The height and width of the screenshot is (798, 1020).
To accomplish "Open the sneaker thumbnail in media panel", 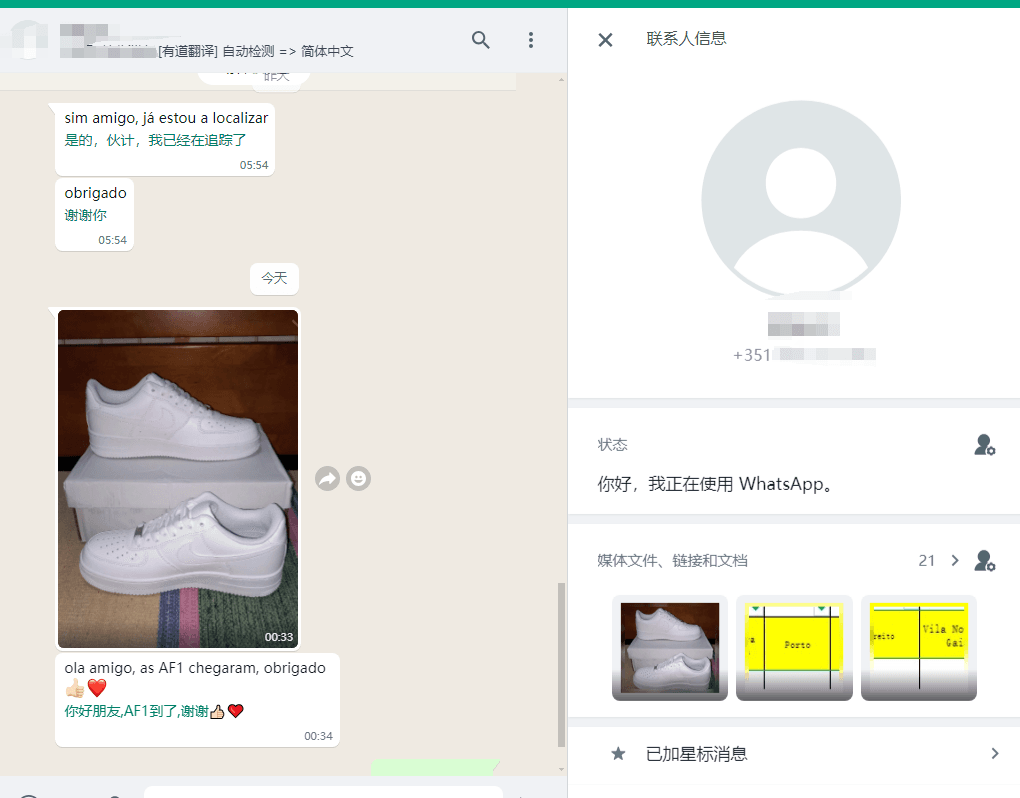I will coord(669,648).
